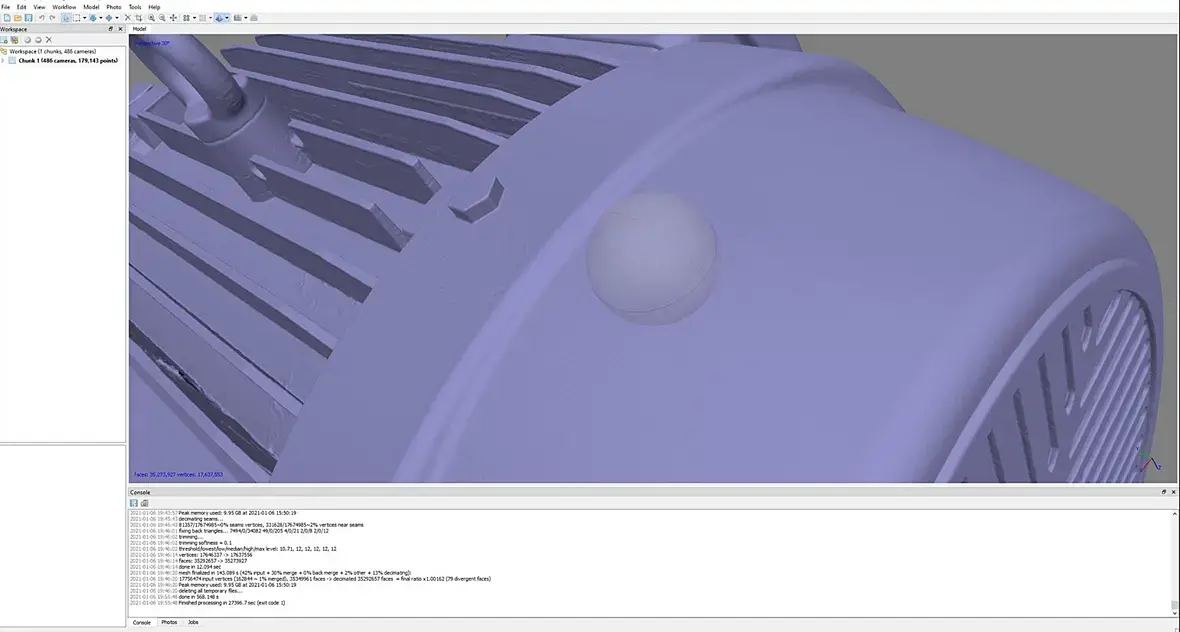Open the model shading mode dropdown
1180x632 pixels.
[x=227, y=18]
